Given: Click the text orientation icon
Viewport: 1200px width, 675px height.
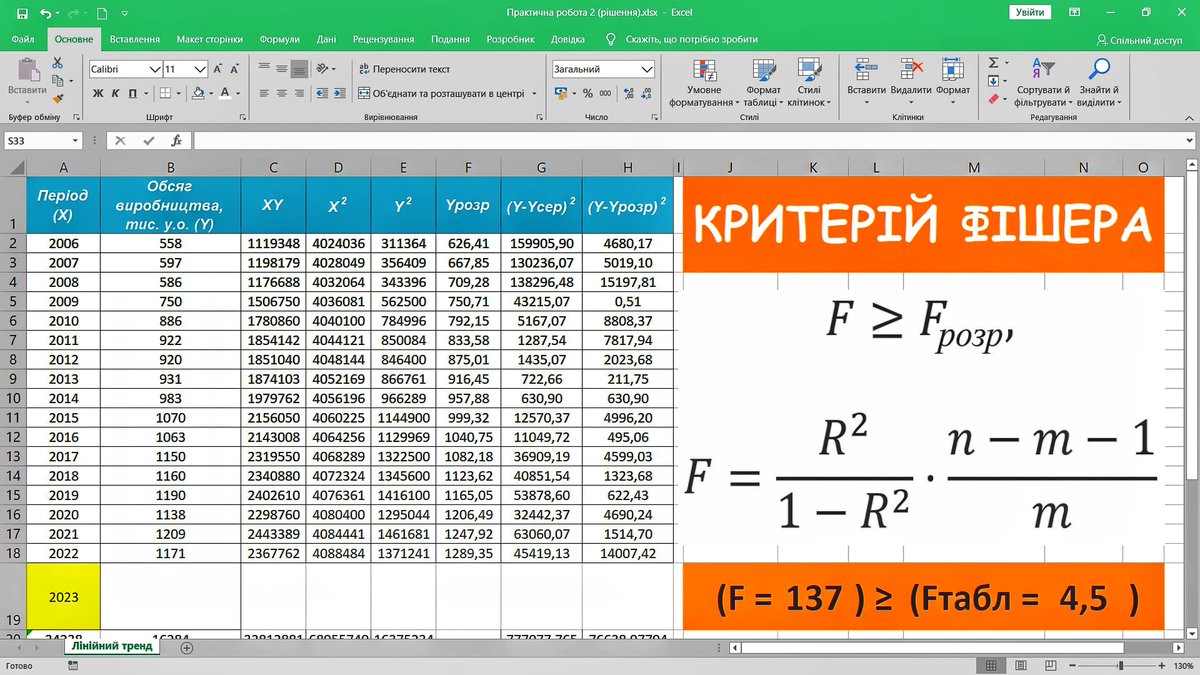Looking at the screenshot, I should [323, 69].
